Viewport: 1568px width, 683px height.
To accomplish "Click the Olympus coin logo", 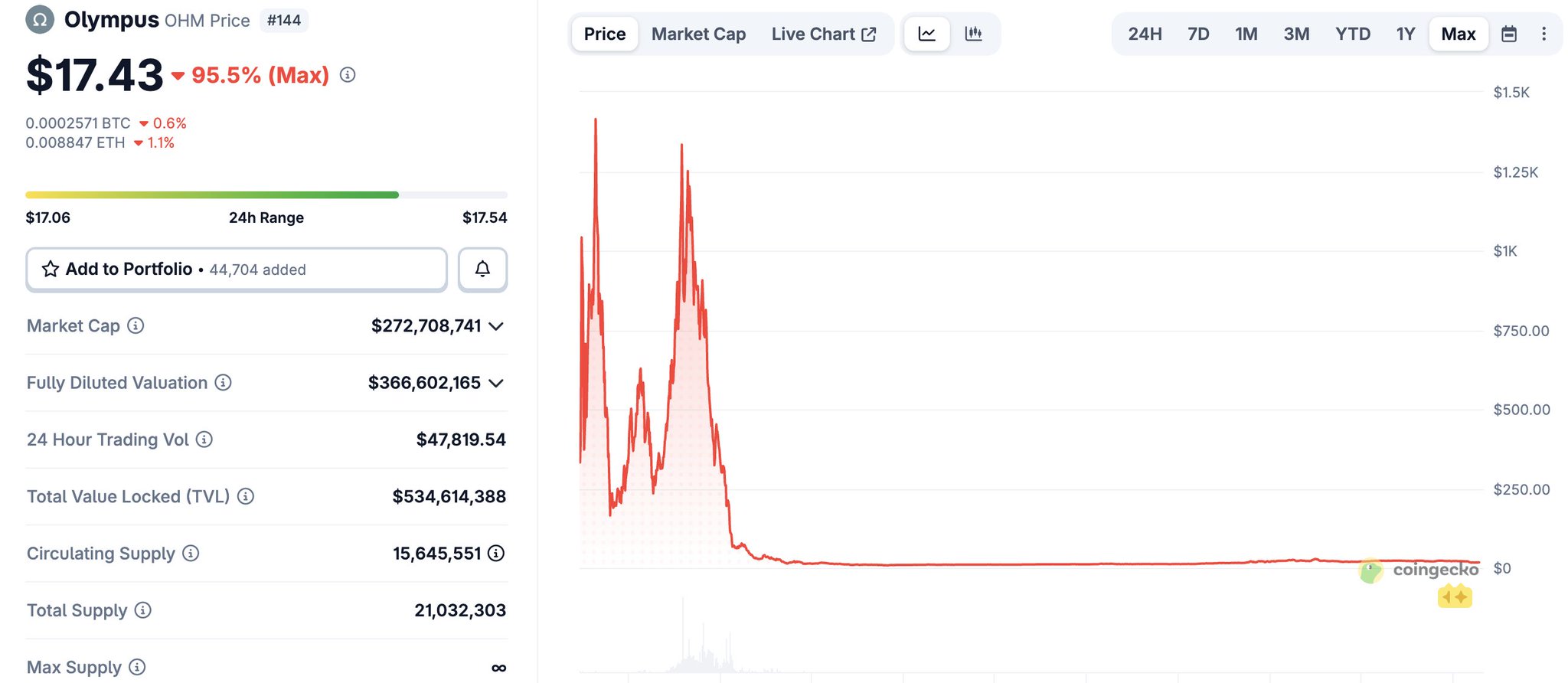I will point(40,20).
